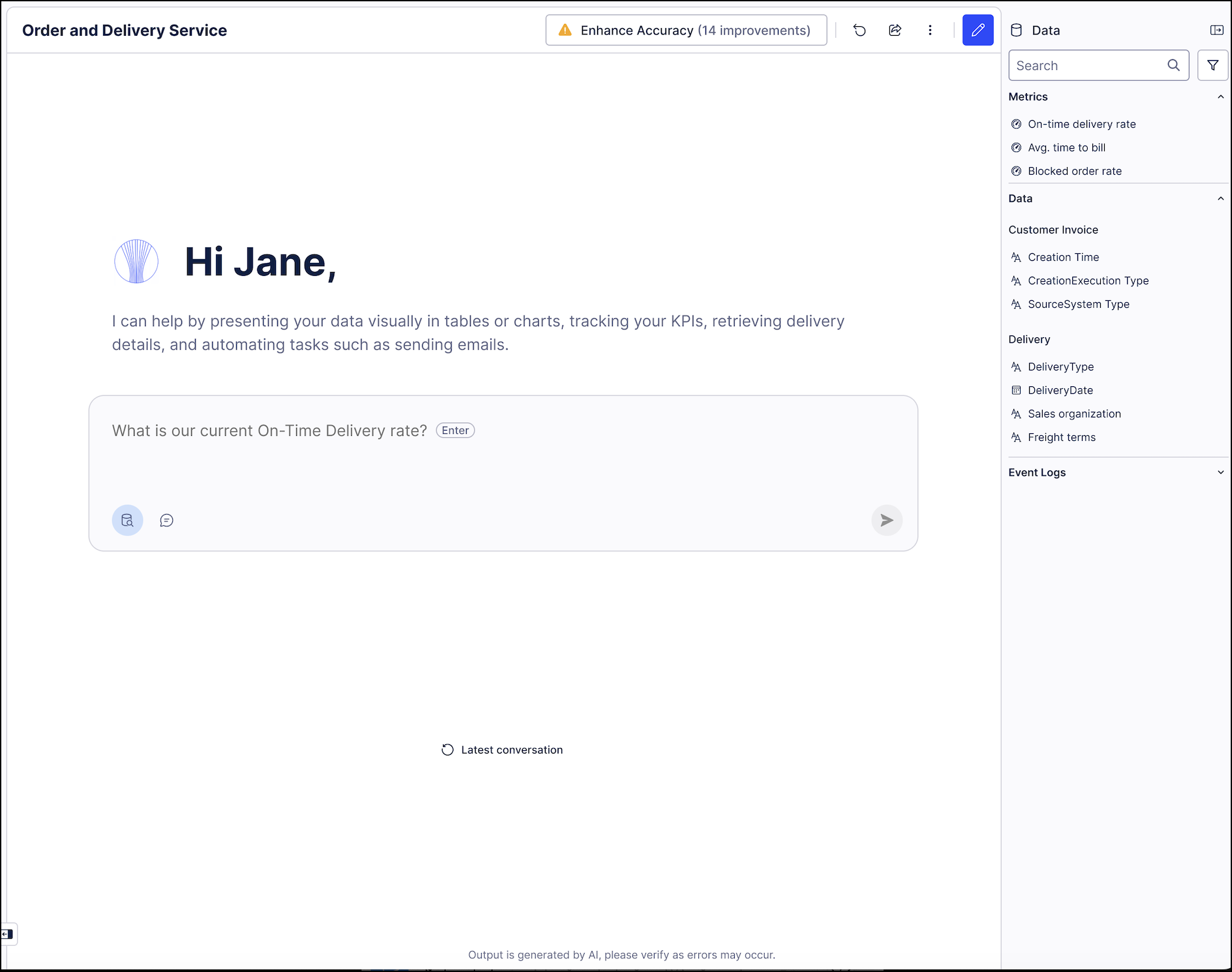The image size is (1232, 972).
Task: Click the search magnifier icon
Action: coord(1173,65)
